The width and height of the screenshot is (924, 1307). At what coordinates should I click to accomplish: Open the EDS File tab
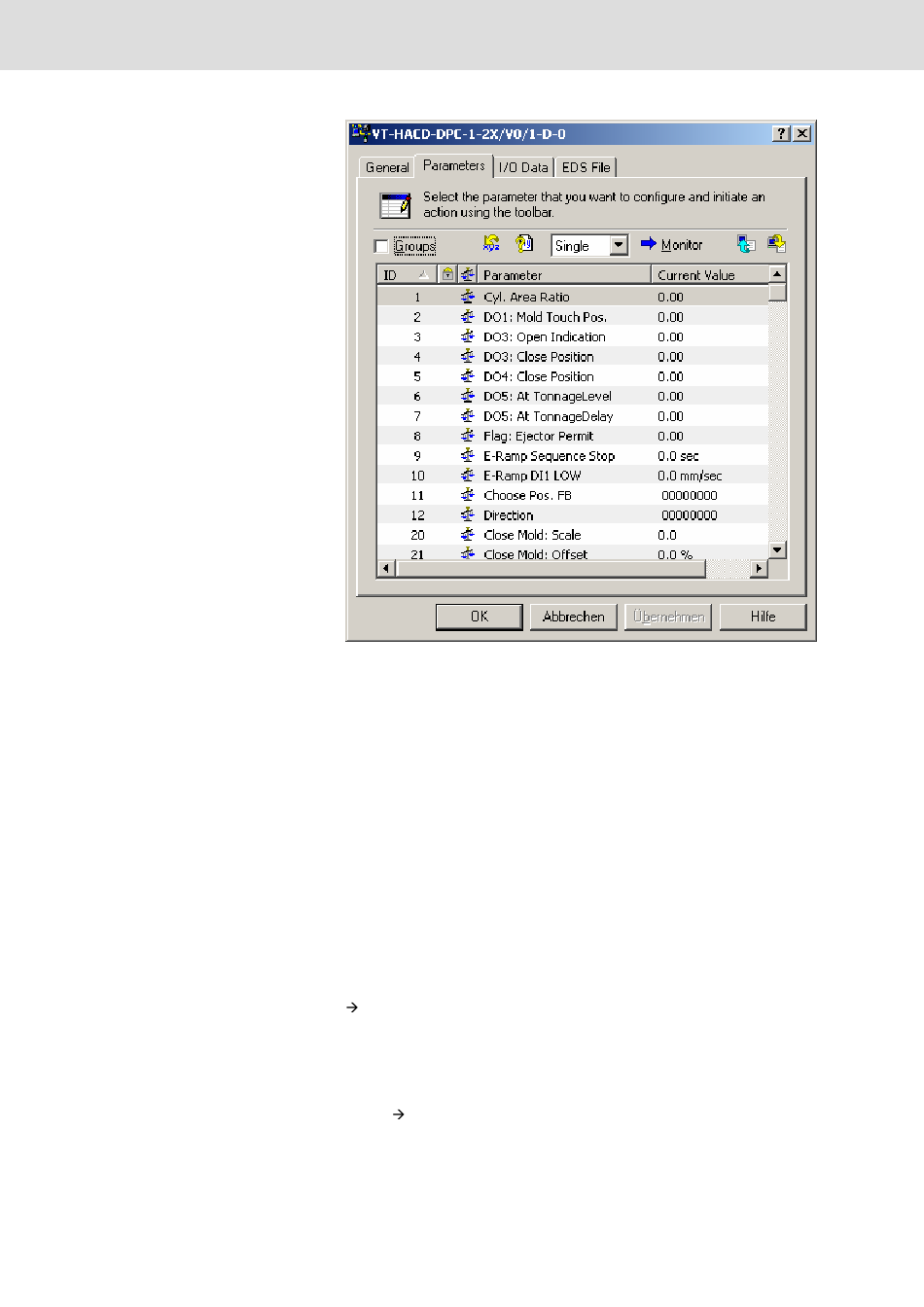click(x=586, y=167)
